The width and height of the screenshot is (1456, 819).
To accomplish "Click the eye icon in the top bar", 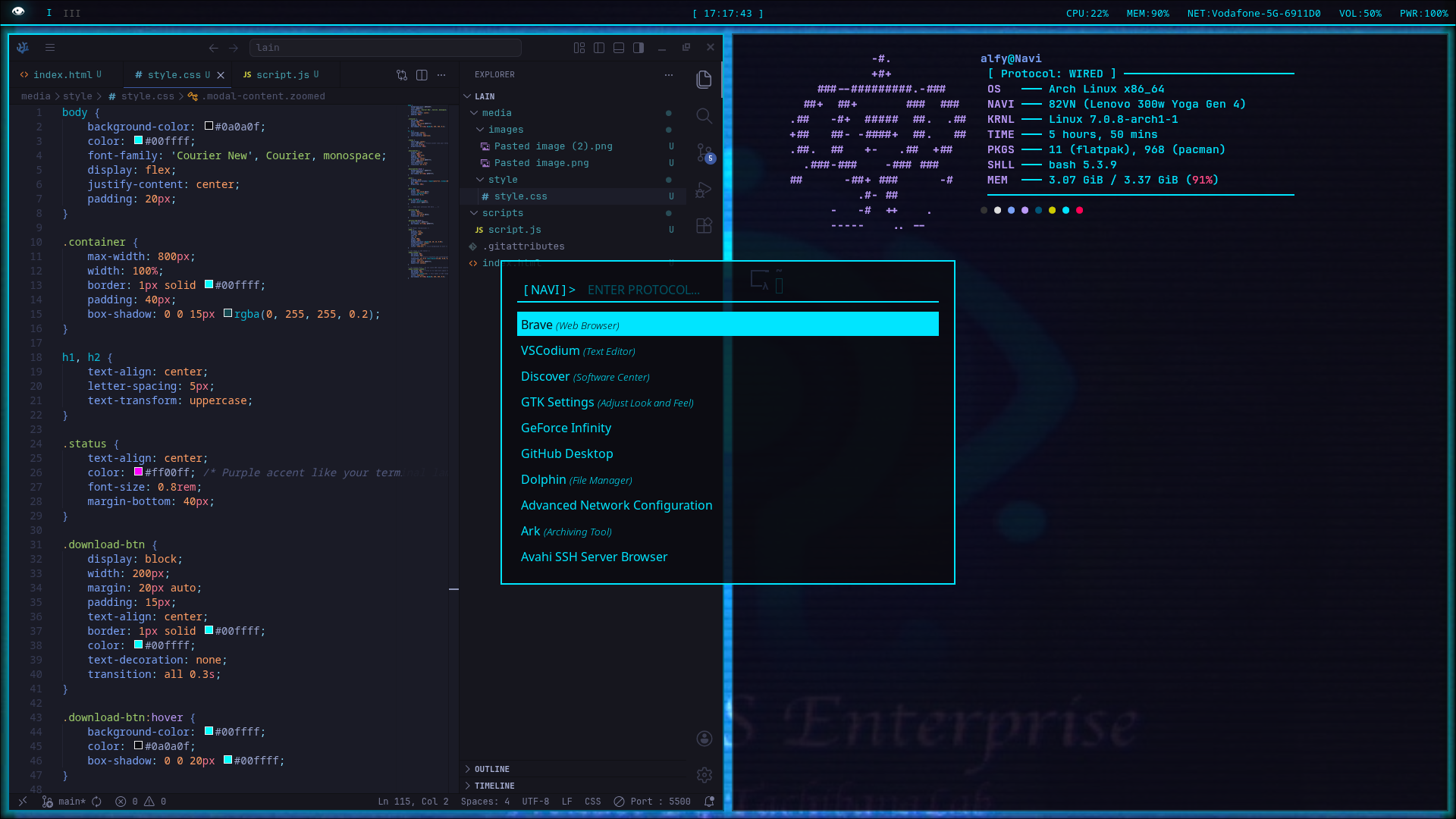I will (18, 12).
